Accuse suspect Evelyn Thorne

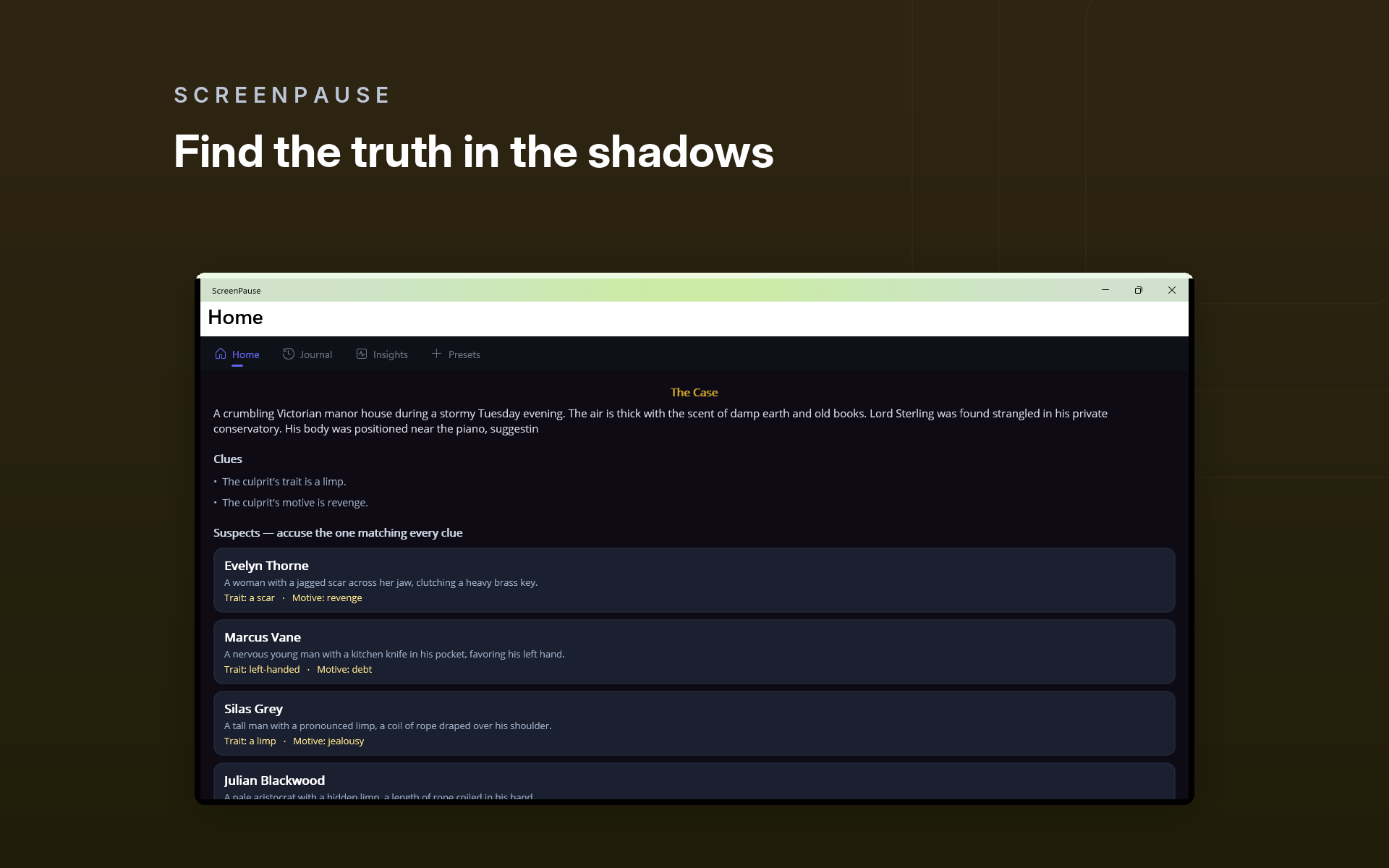pyautogui.click(x=694, y=580)
